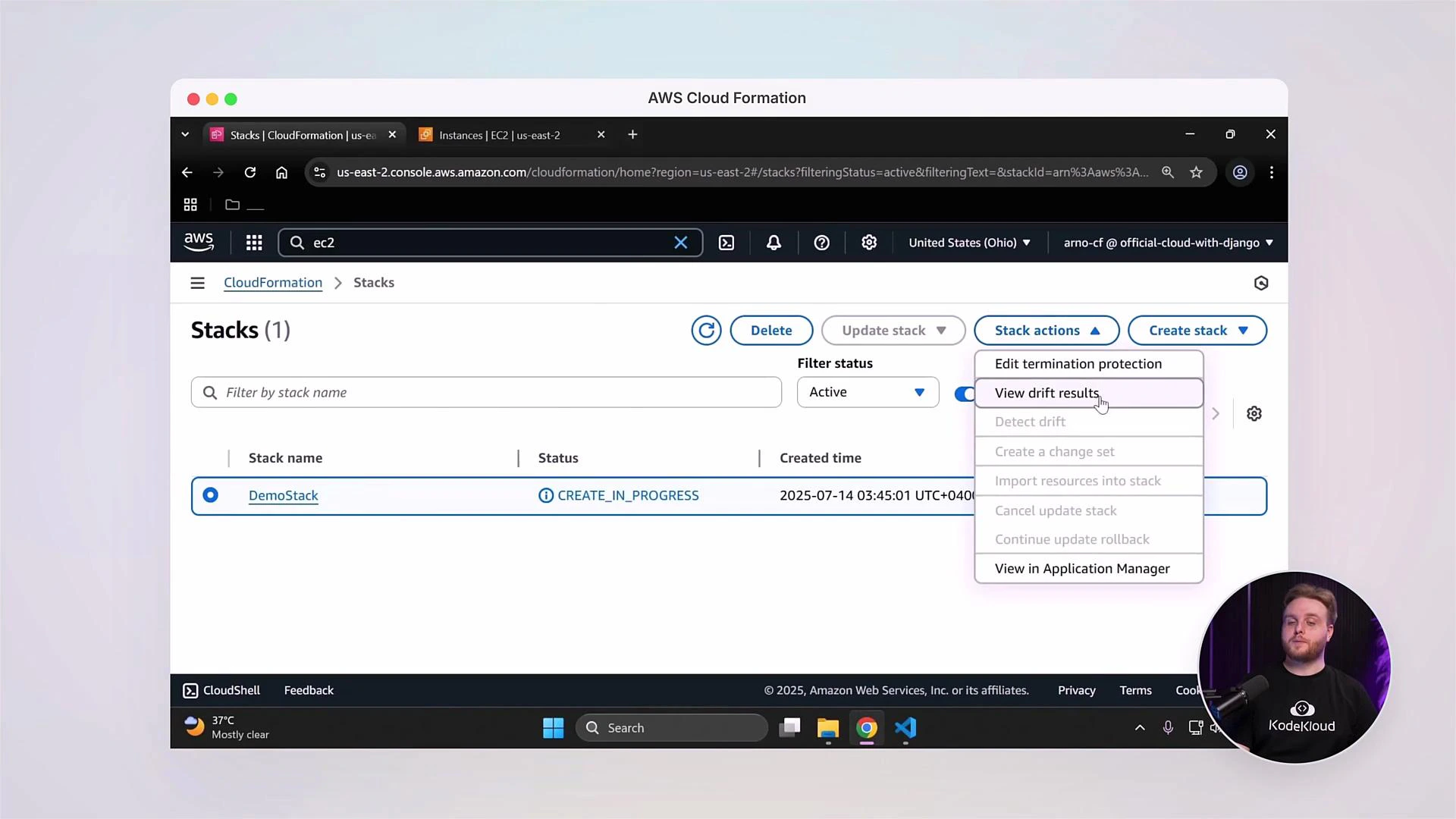Choose View in Application Manager
Screen dimensions: 1456x819
point(1089,569)
